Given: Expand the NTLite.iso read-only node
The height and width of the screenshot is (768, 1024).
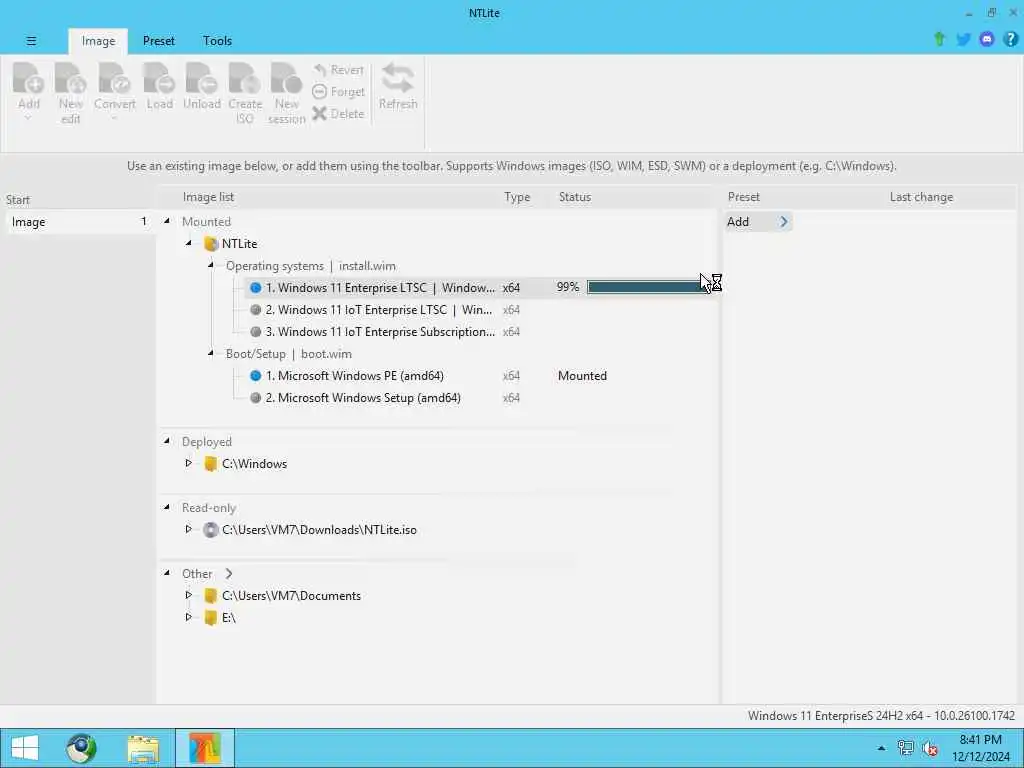Looking at the screenshot, I should pos(189,529).
